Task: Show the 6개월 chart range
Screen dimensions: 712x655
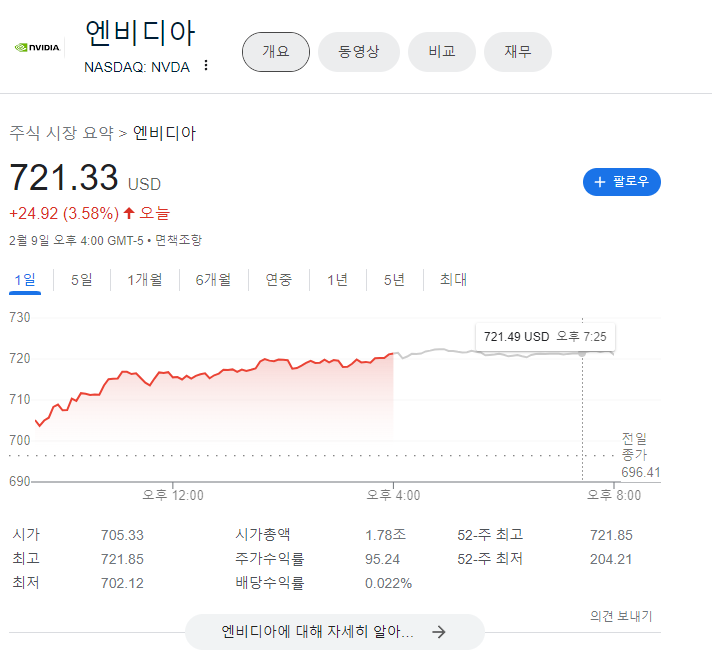Action: (x=213, y=280)
